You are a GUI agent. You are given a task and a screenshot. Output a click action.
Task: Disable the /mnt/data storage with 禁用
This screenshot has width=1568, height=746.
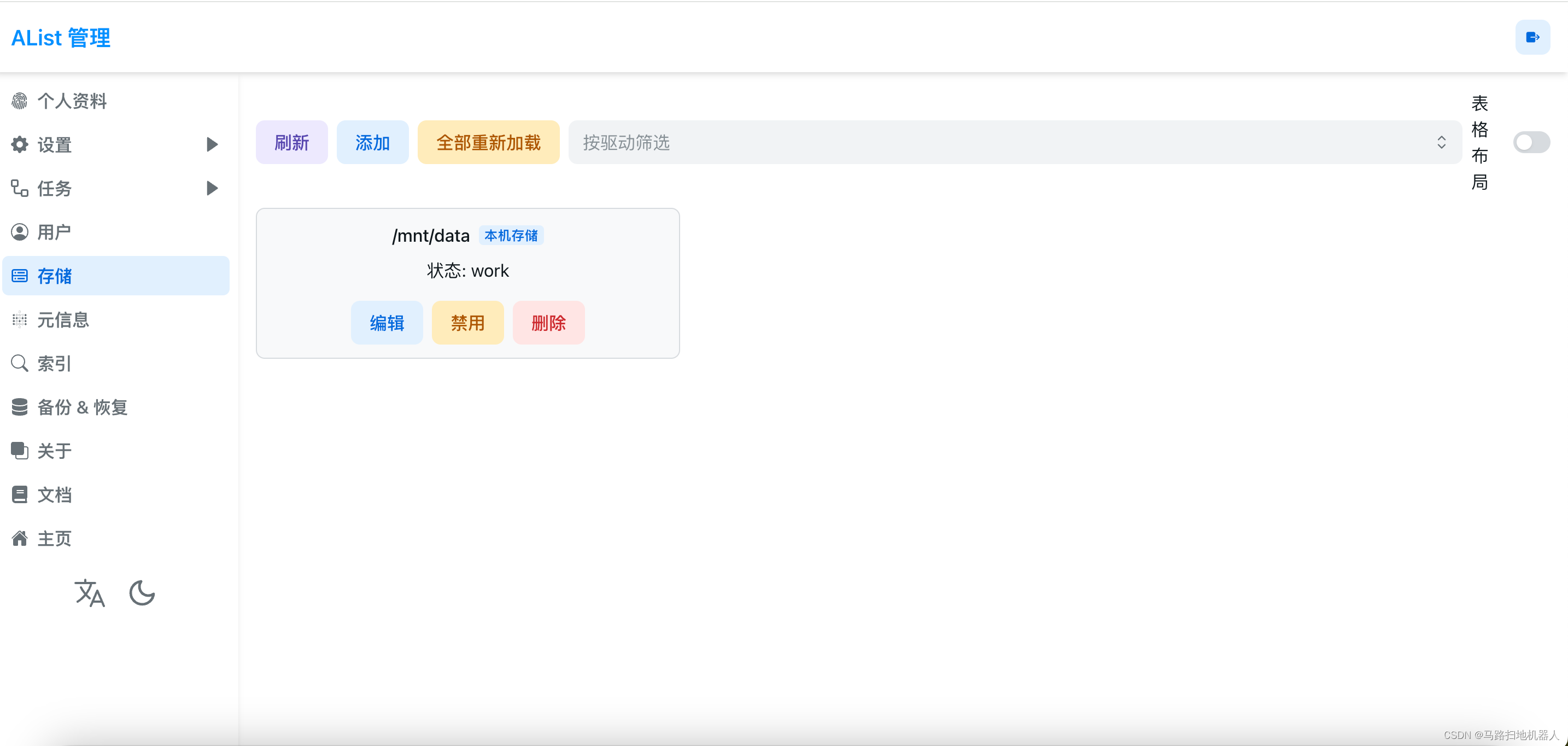467,323
